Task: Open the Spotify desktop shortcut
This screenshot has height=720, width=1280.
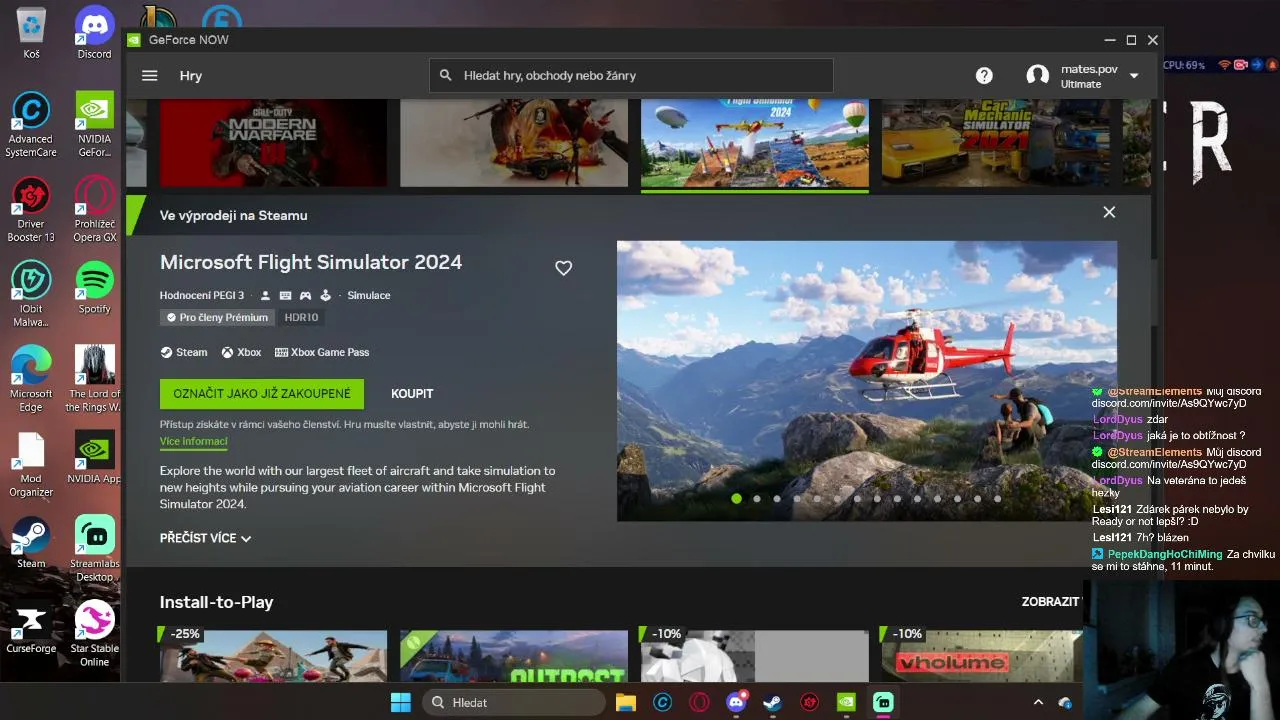Action: tap(95, 287)
